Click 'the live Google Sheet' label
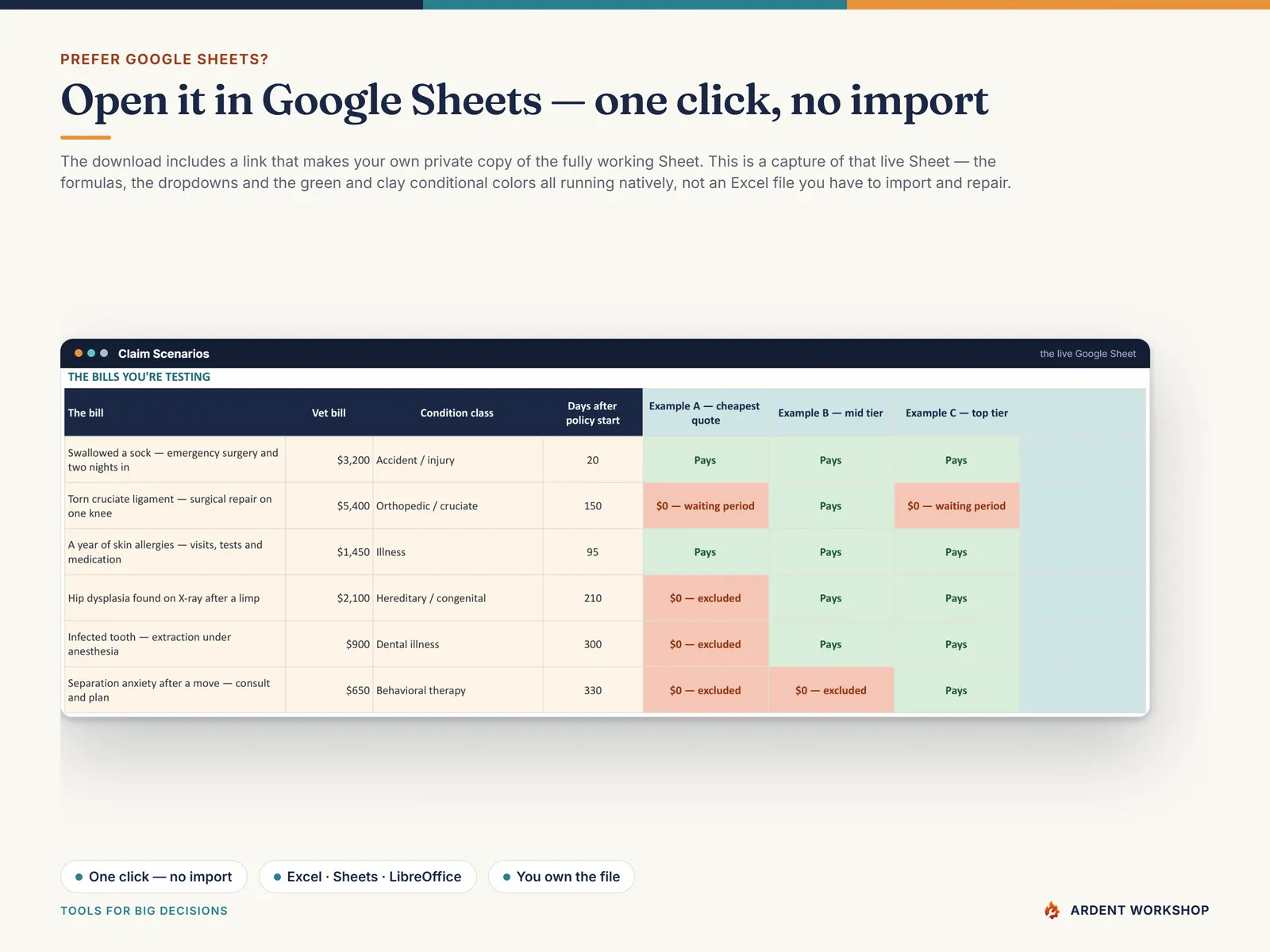1270x952 pixels. pyautogui.click(x=1087, y=354)
